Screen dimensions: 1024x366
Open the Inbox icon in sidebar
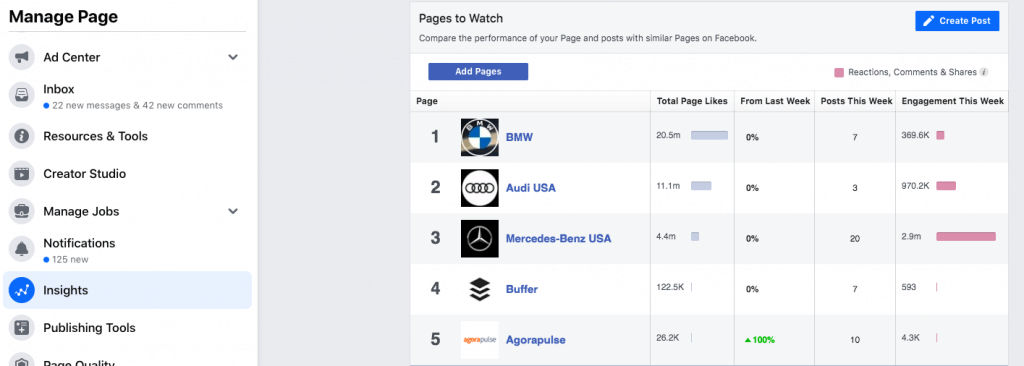tap(22, 95)
